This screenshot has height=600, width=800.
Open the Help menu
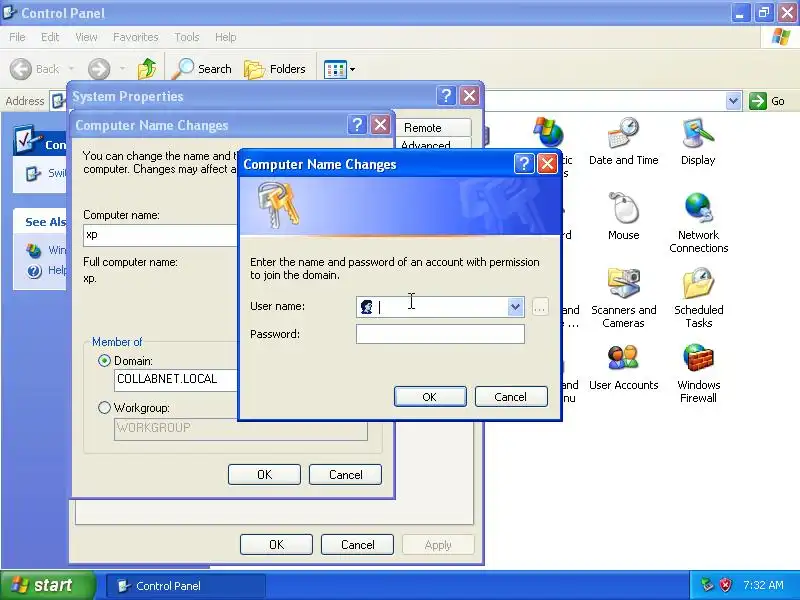226,37
